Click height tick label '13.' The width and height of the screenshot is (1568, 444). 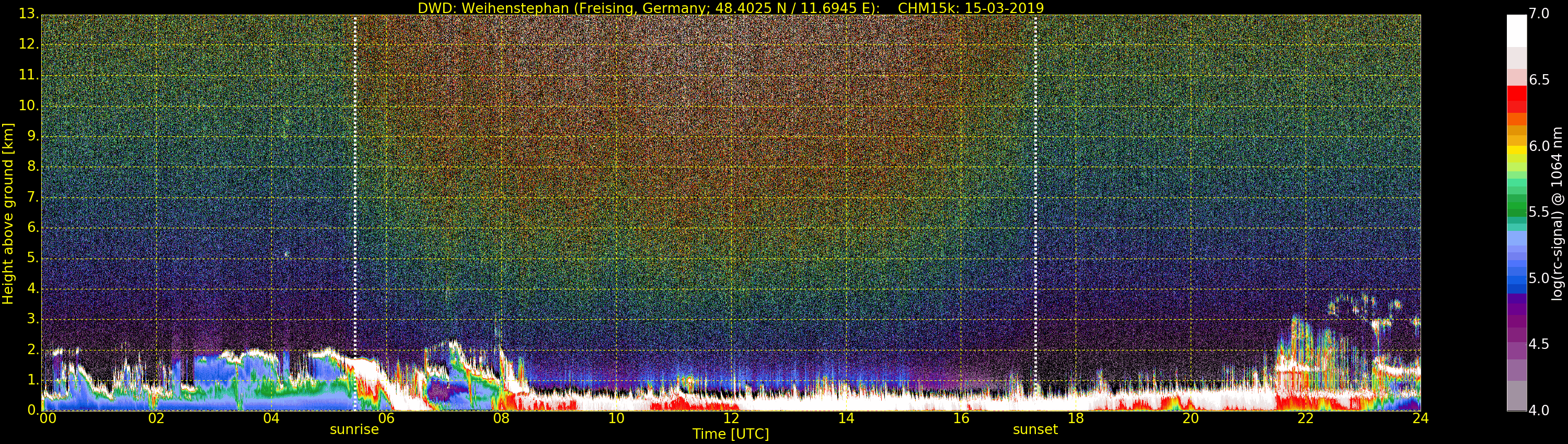29,14
